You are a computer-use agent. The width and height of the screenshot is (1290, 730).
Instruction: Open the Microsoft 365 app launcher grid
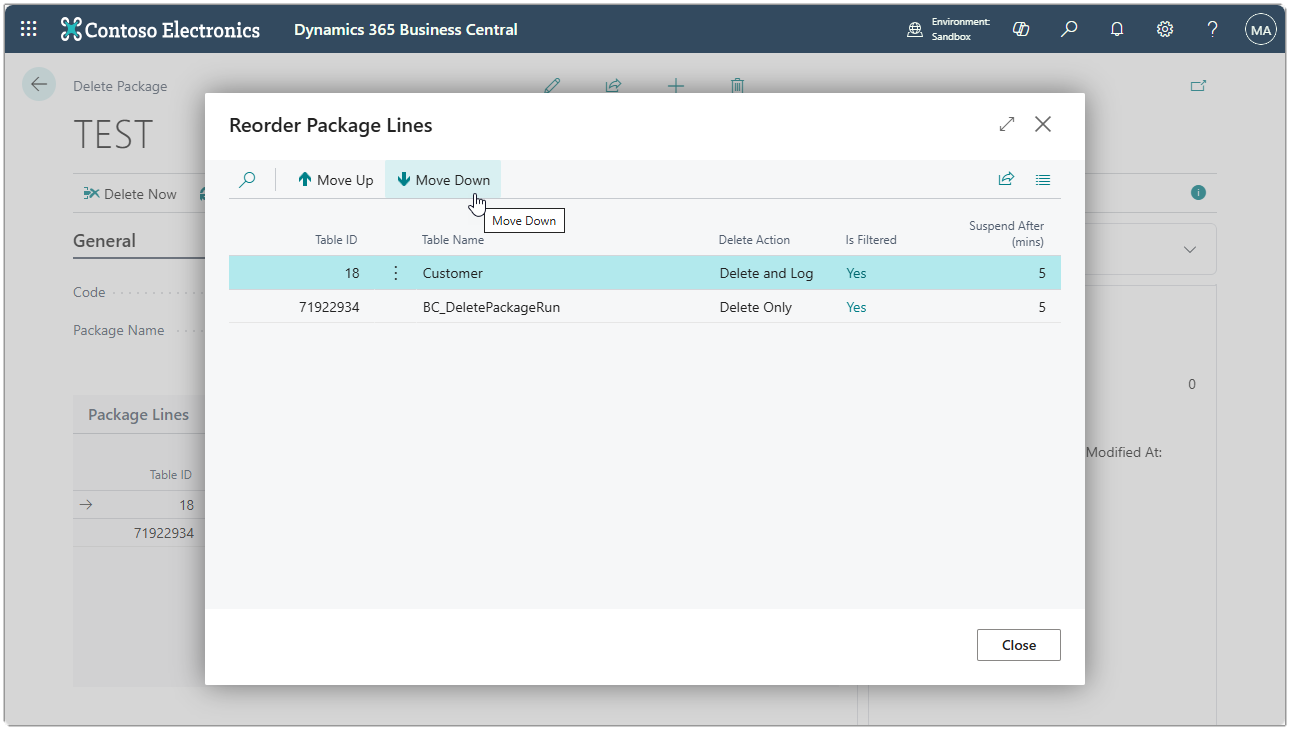tap(27, 28)
